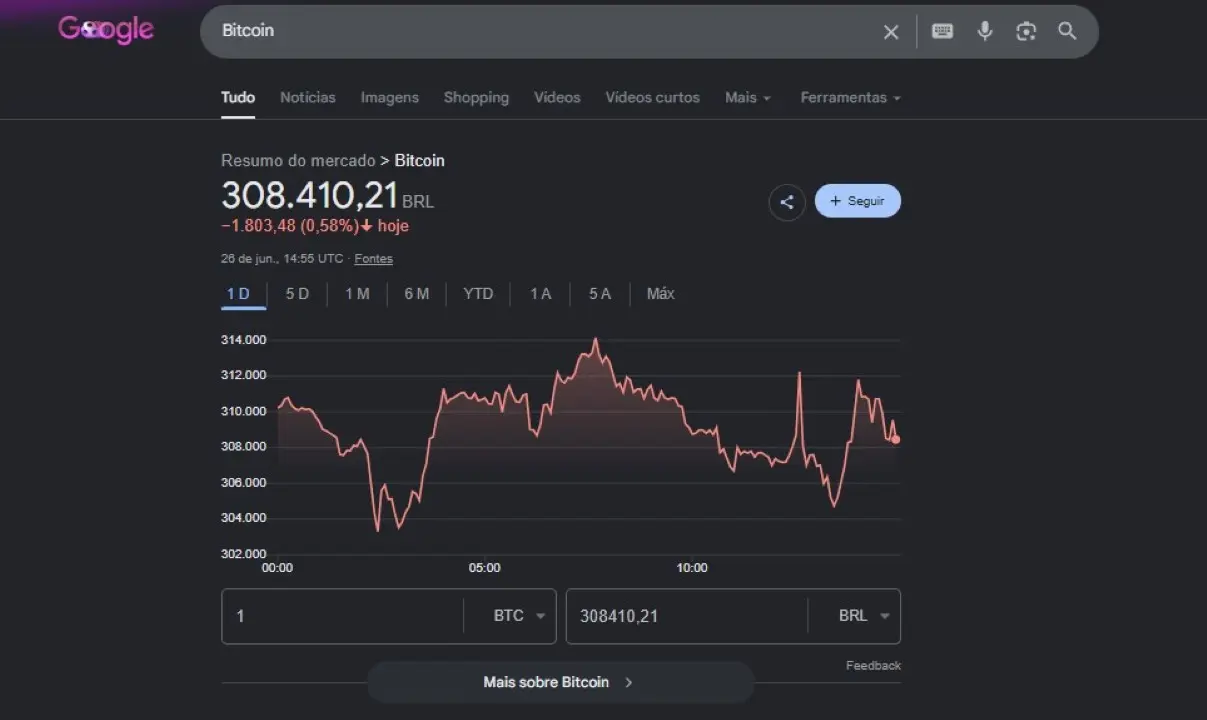
Task: Expand the Mais dropdown
Action: 748,97
